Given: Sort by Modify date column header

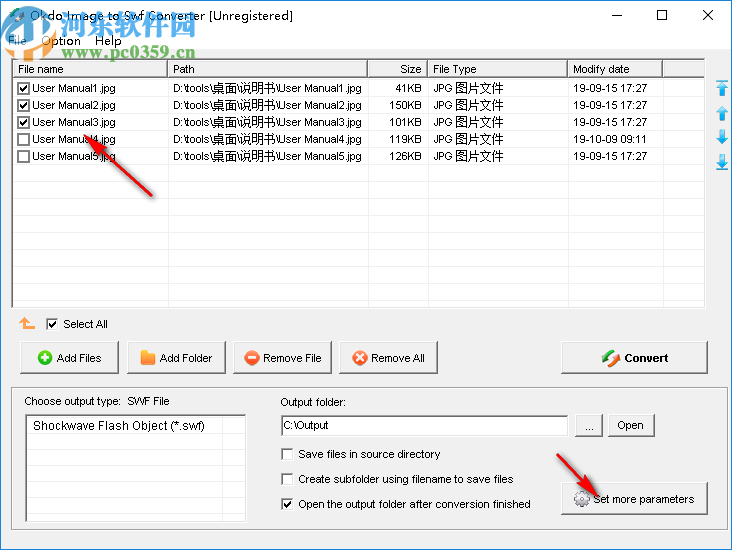Looking at the screenshot, I should (x=615, y=69).
